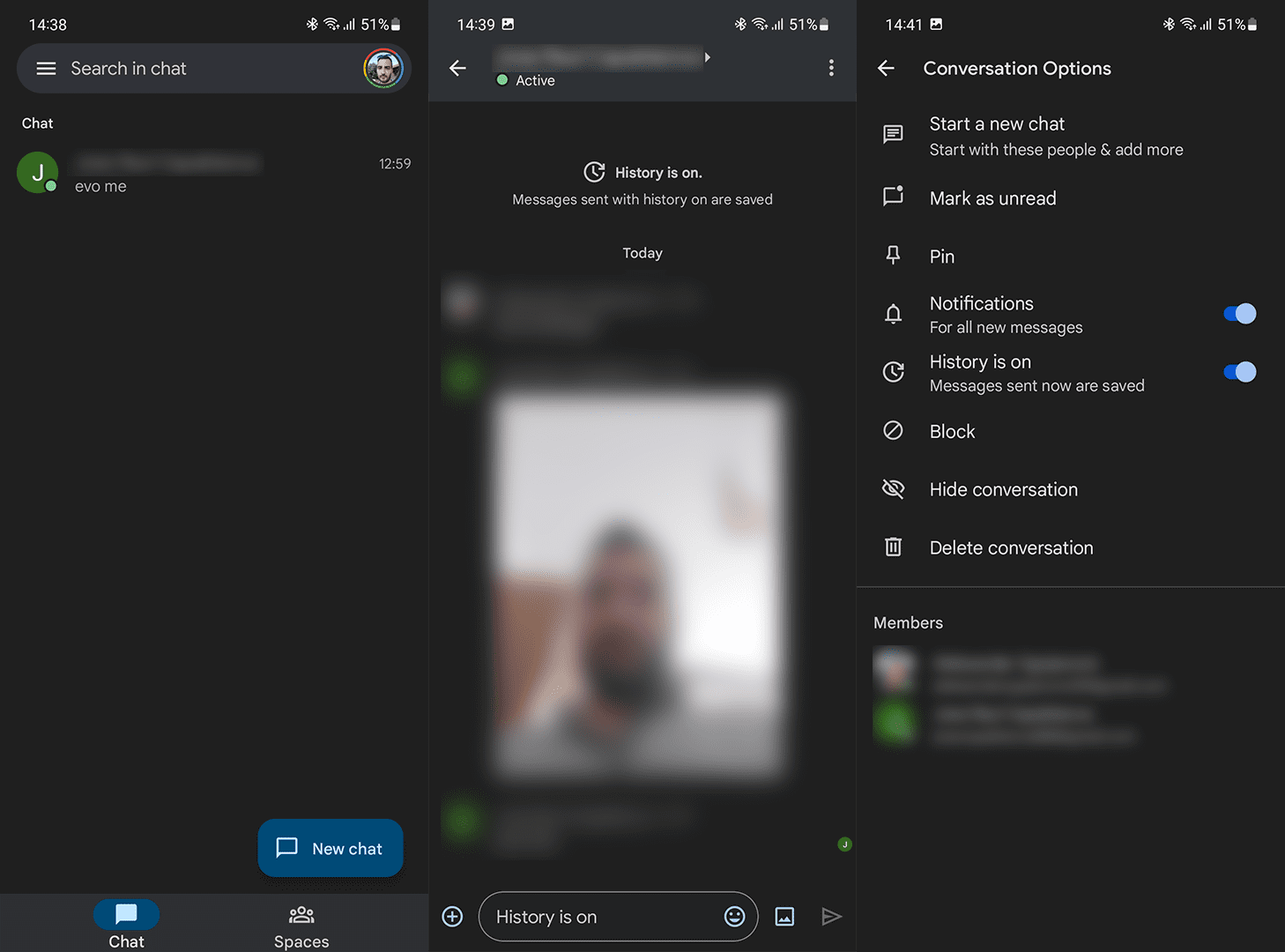
Task: Tap the 12:59 timestamp of the chat
Action: pos(395,164)
